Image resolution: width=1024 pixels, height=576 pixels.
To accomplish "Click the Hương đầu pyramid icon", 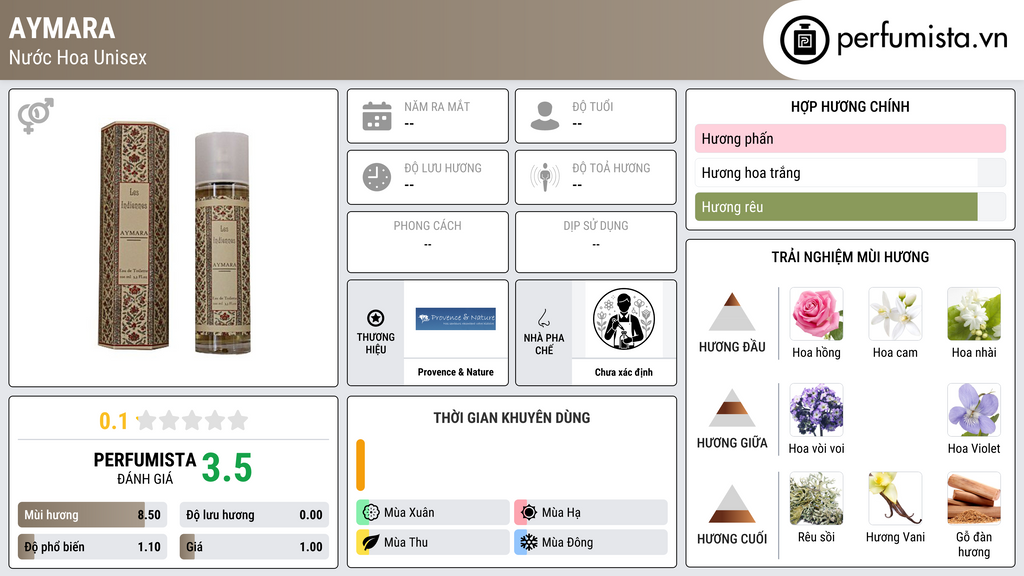I will [732, 312].
